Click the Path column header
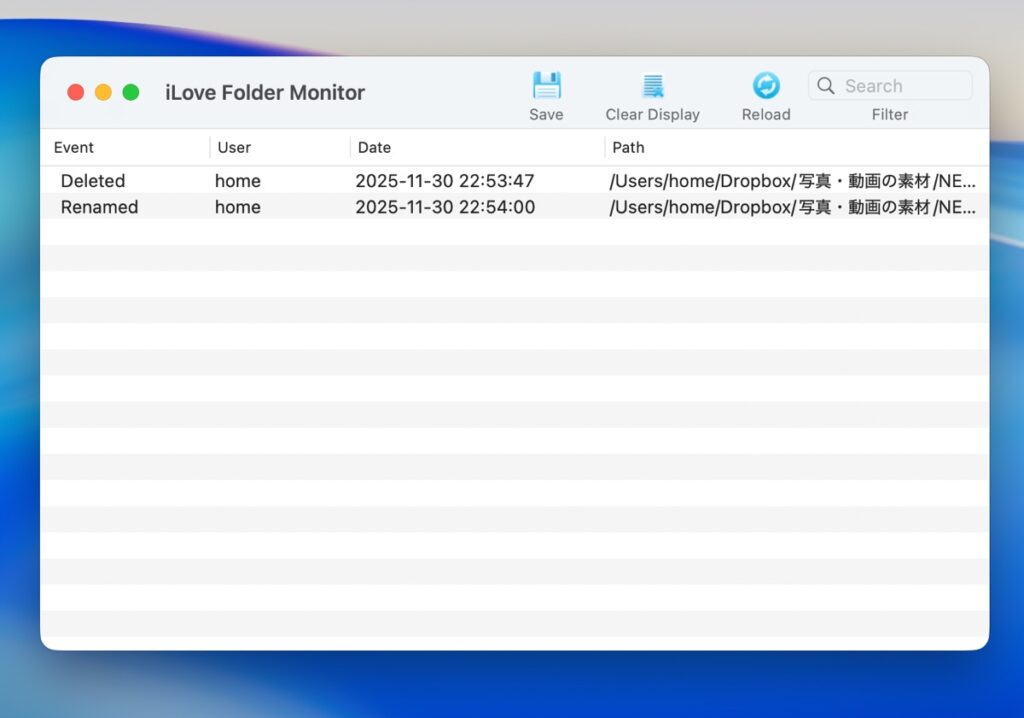Viewport: 1024px width, 718px height. [x=628, y=147]
